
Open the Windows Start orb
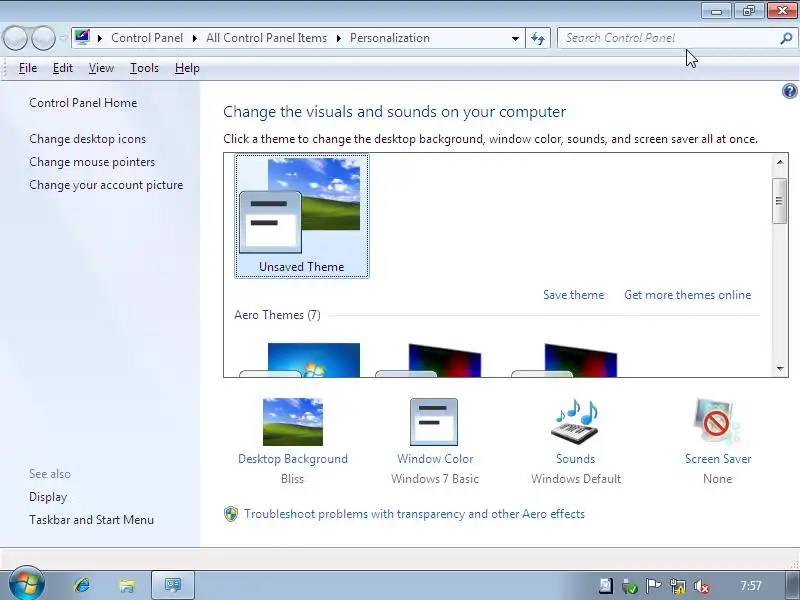point(27,584)
